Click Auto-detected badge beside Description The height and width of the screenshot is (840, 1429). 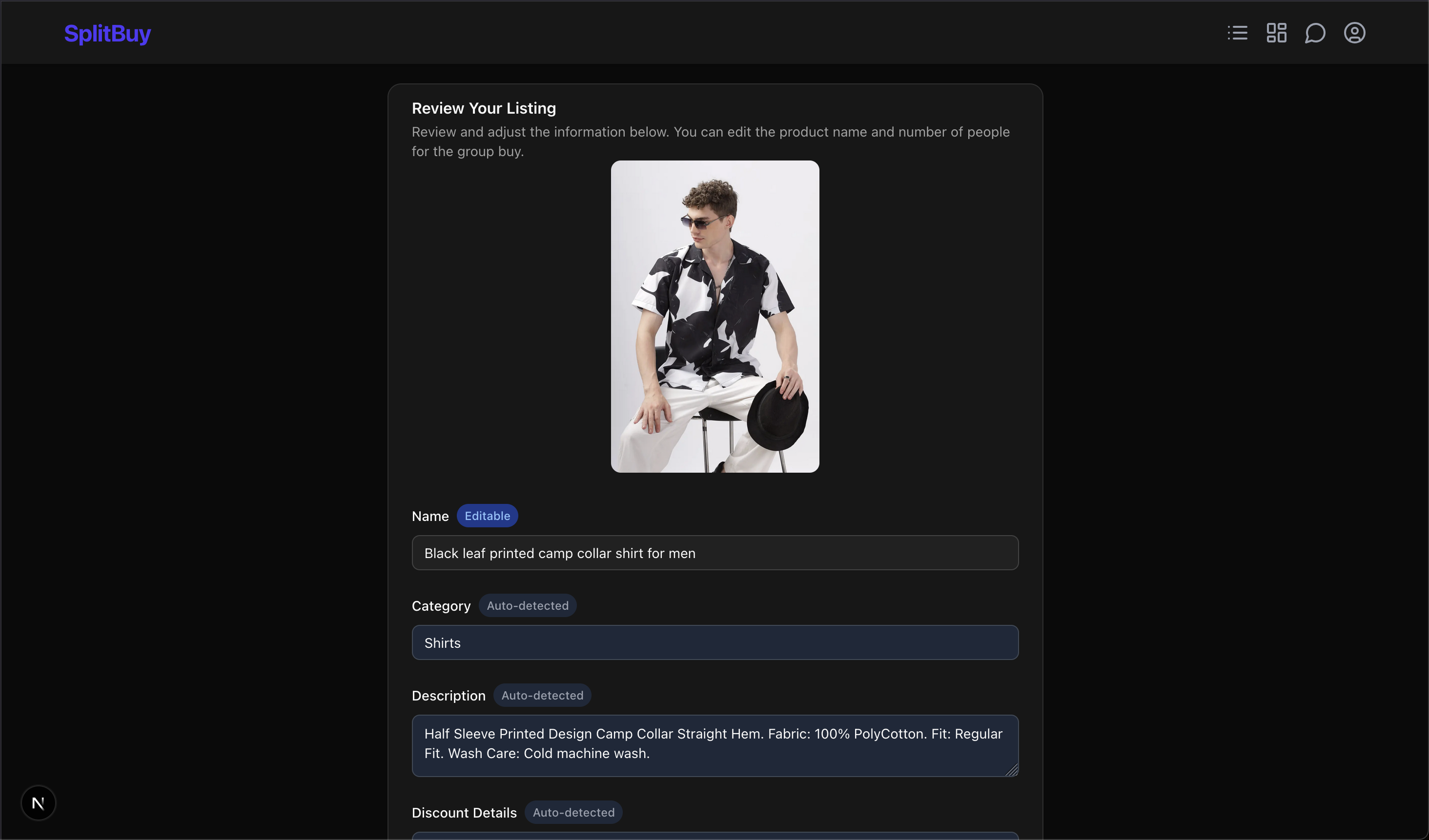(x=542, y=695)
